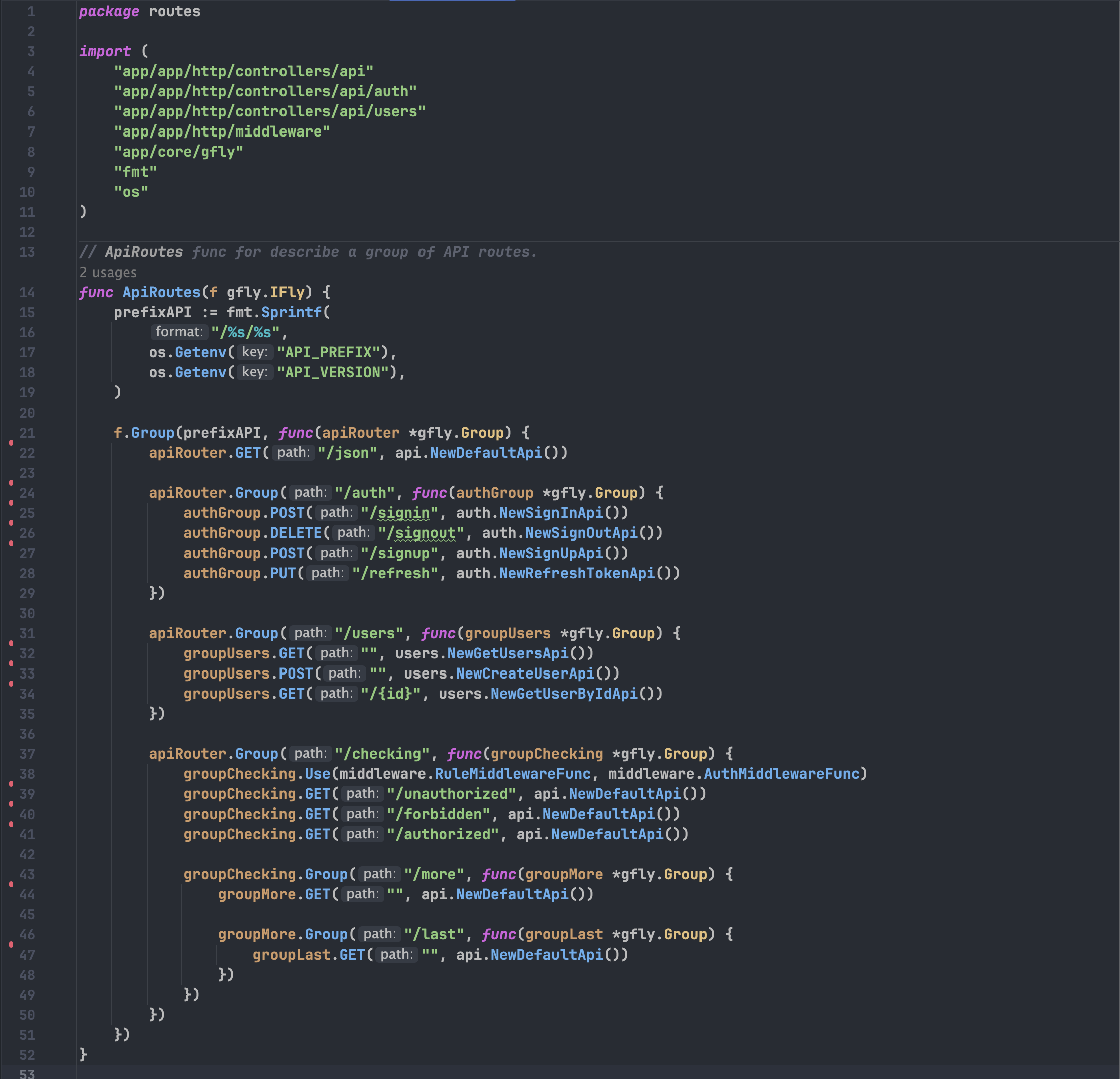Click the IFly type in function signature
The width and height of the screenshot is (1120, 1079).
(287, 292)
